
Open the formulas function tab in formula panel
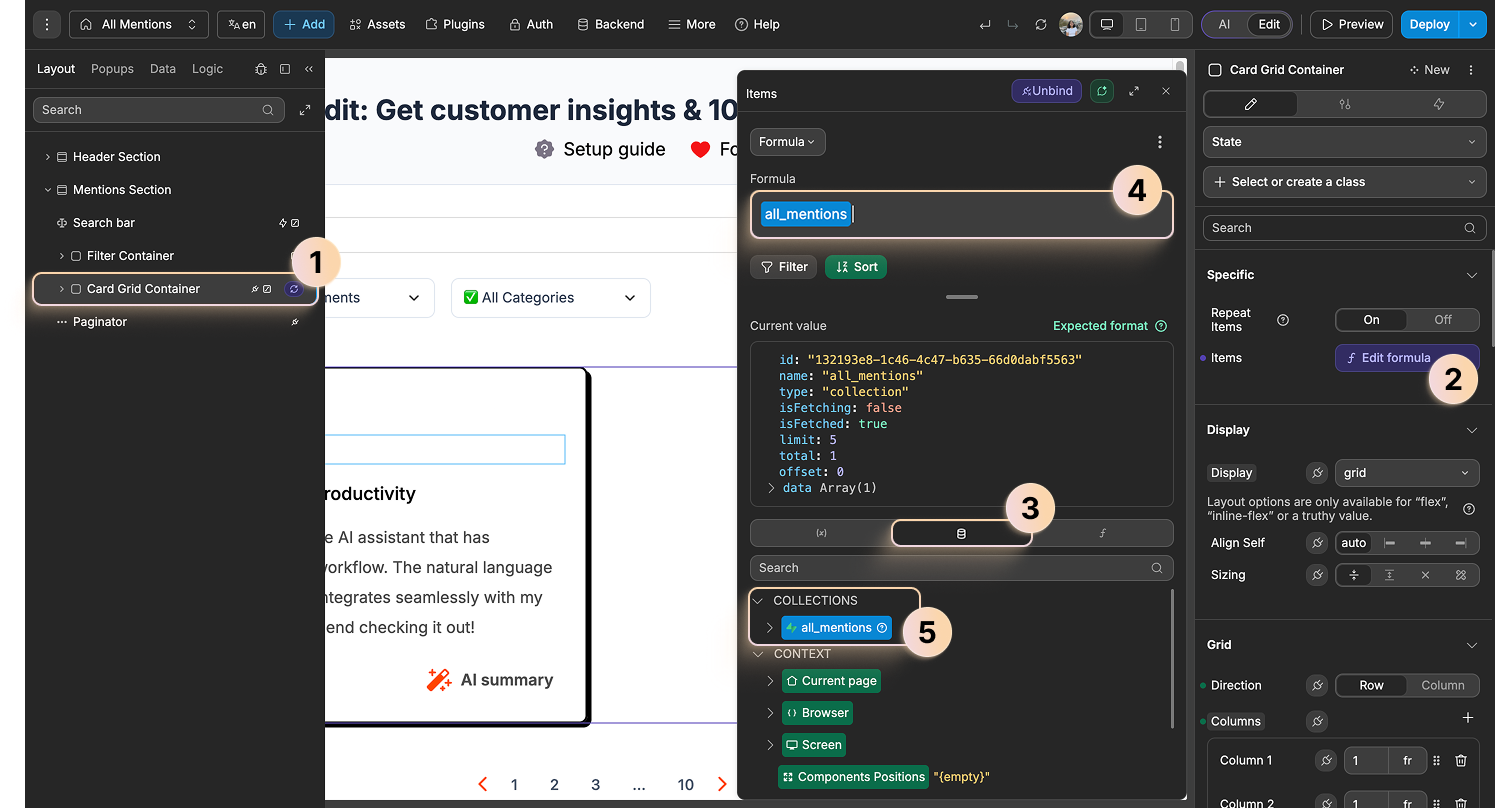pyautogui.click(x=1102, y=533)
